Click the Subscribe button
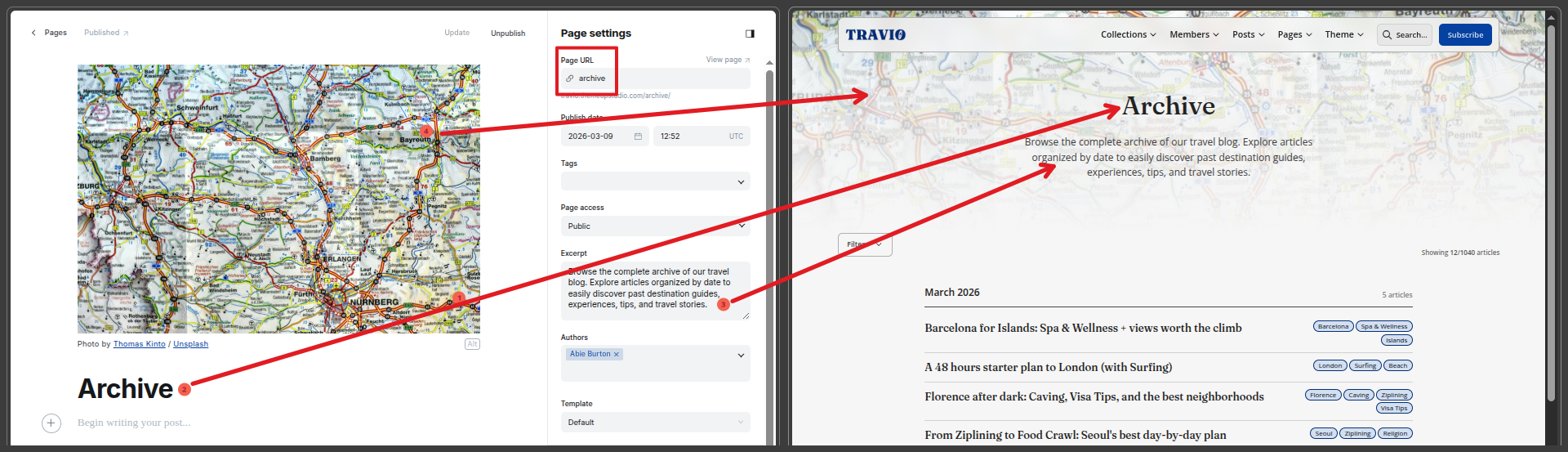The height and width of the screenshot is (452, 1568). [x=1465, y=35]
